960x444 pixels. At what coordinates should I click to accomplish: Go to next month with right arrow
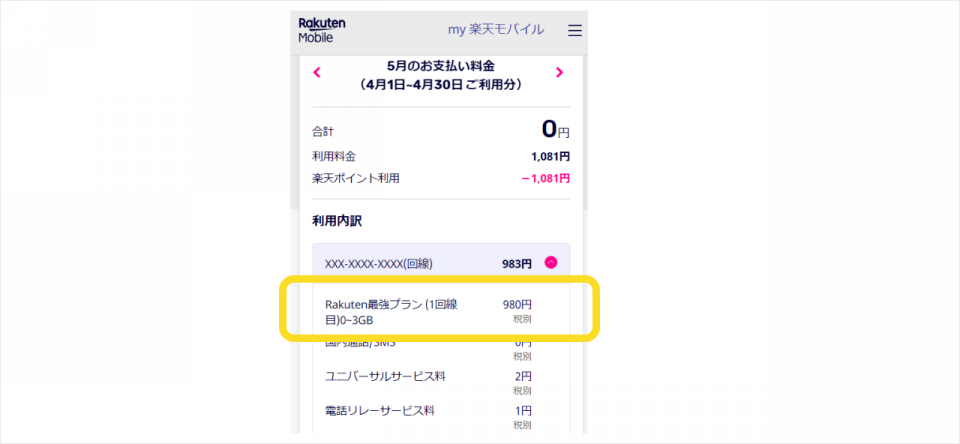point(559,72)
